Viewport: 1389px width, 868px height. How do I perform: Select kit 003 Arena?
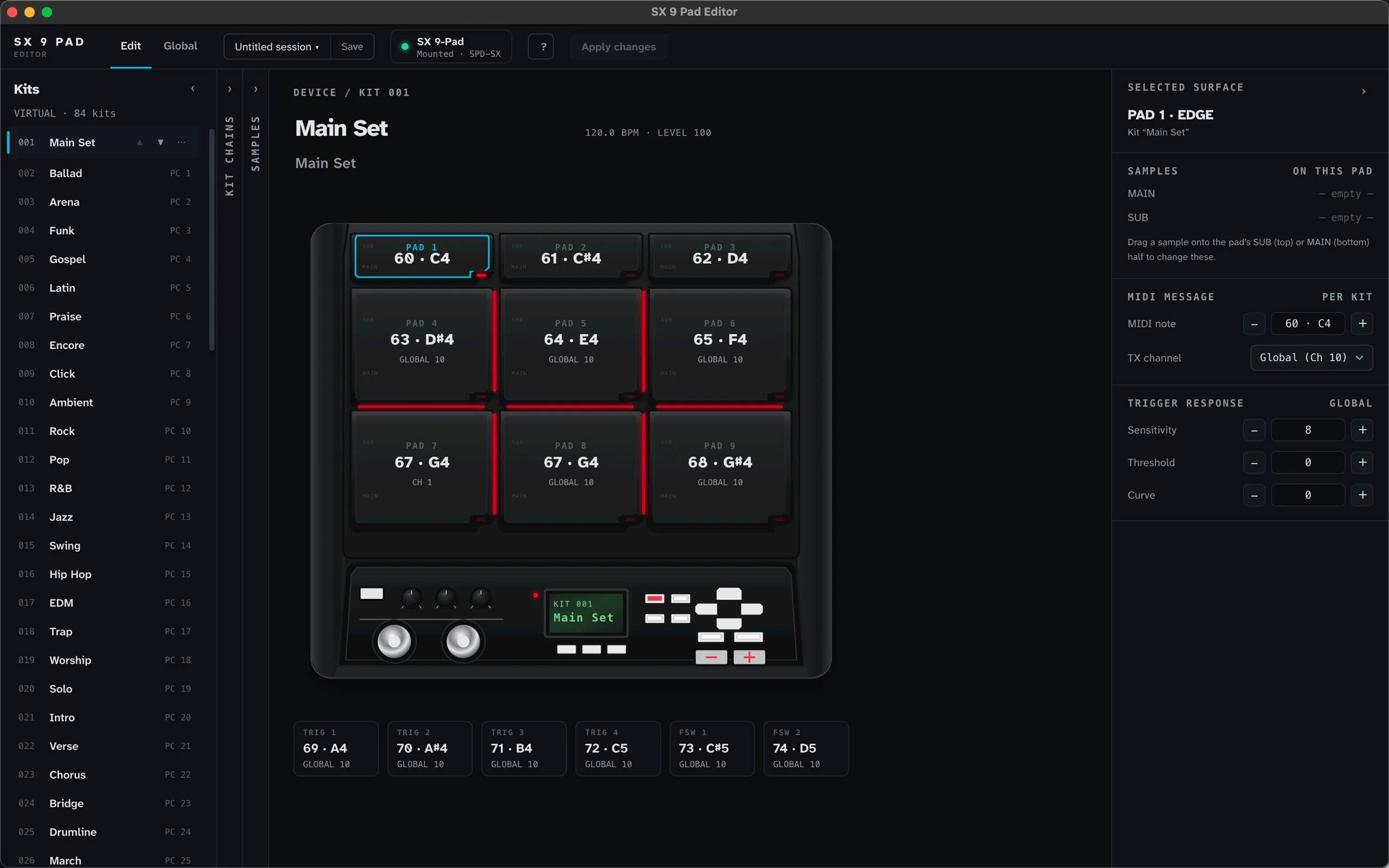click(x=103, y=202)
